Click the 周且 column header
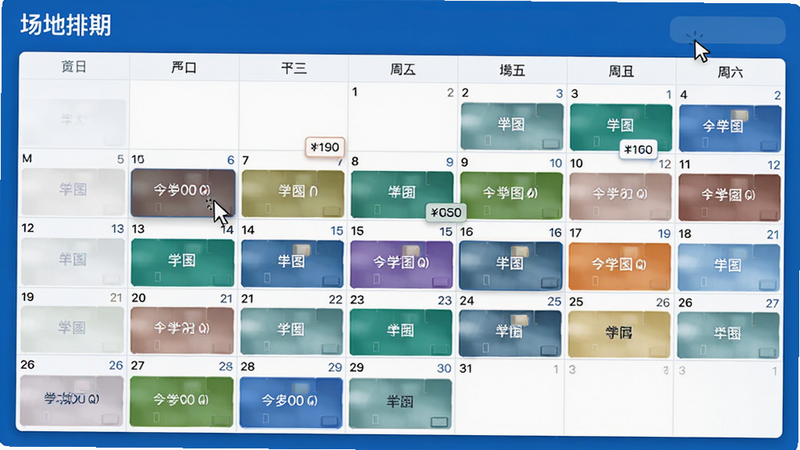This screenshot has width=800, height=450. pos(621,71)
